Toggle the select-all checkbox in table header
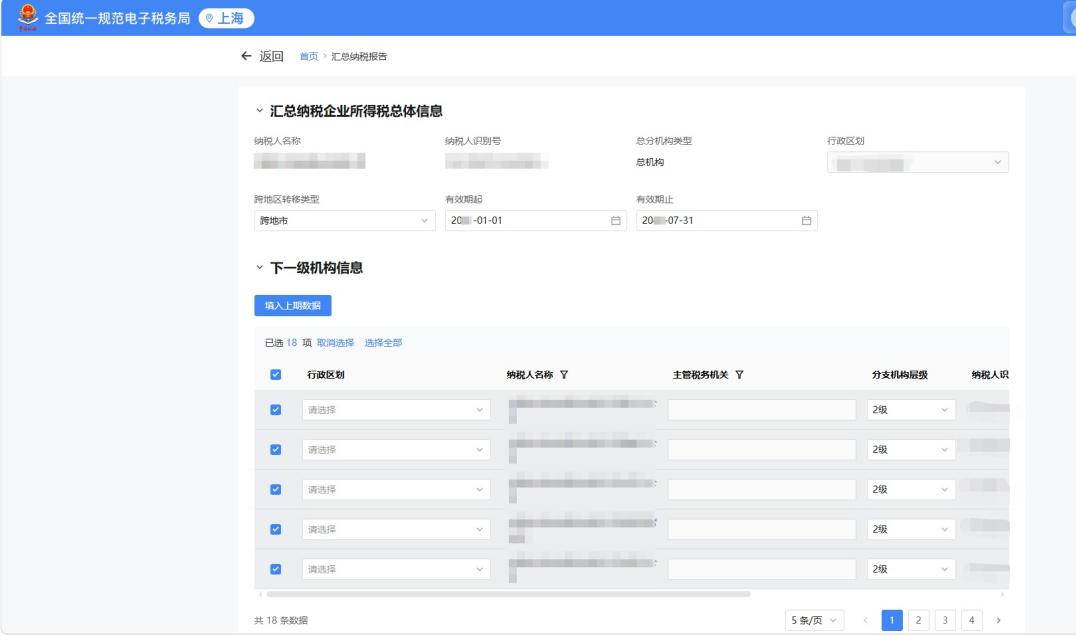This screenshot has width=1076, height=636. (276, 375)
